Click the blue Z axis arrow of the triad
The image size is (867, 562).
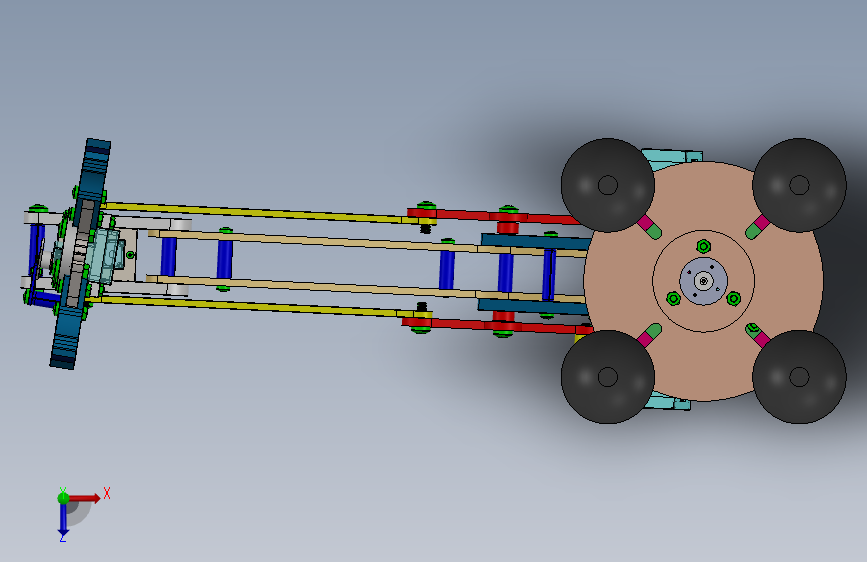pos(63,521)
